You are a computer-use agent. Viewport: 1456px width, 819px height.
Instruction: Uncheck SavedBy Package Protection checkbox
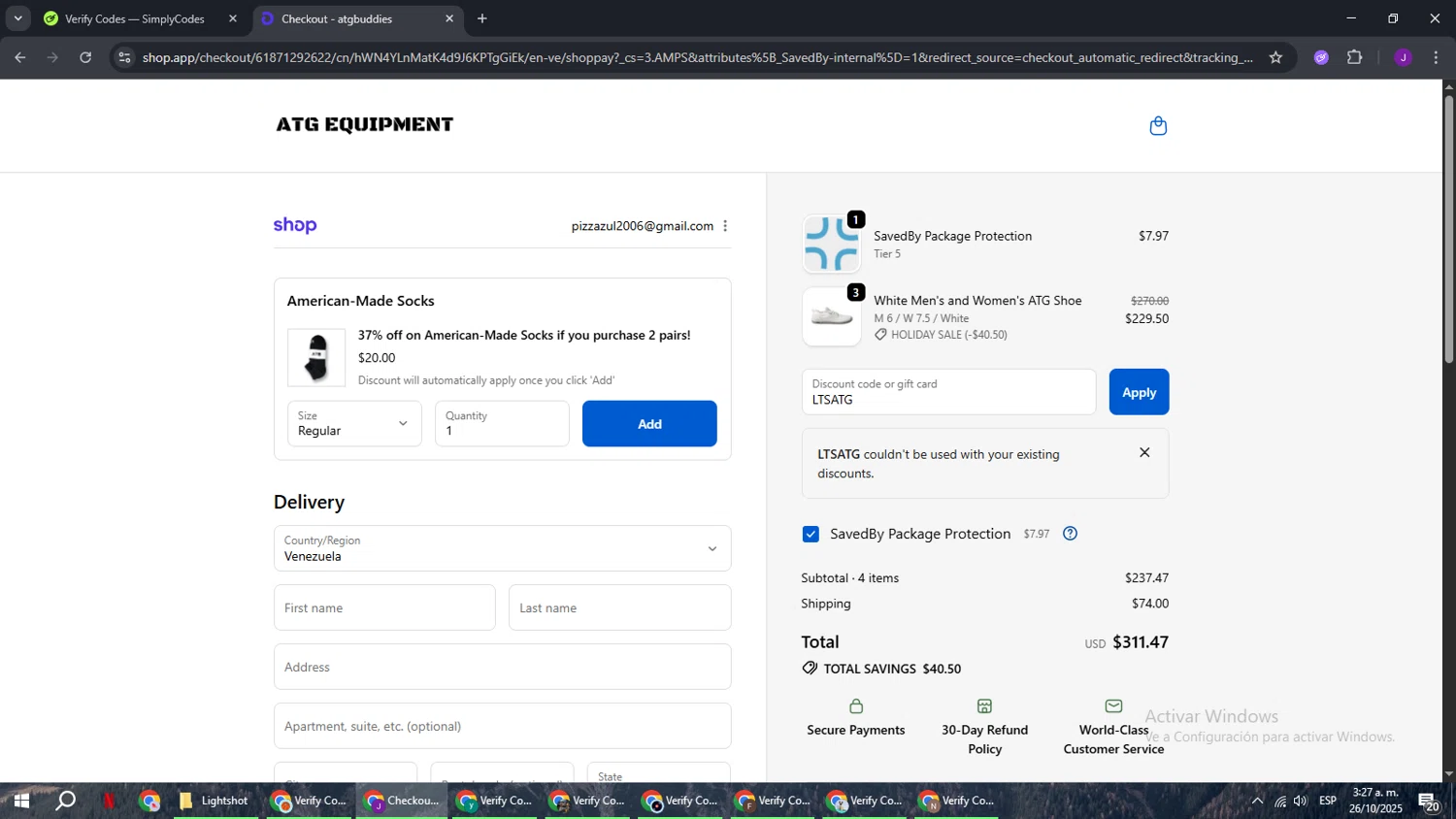811,535
